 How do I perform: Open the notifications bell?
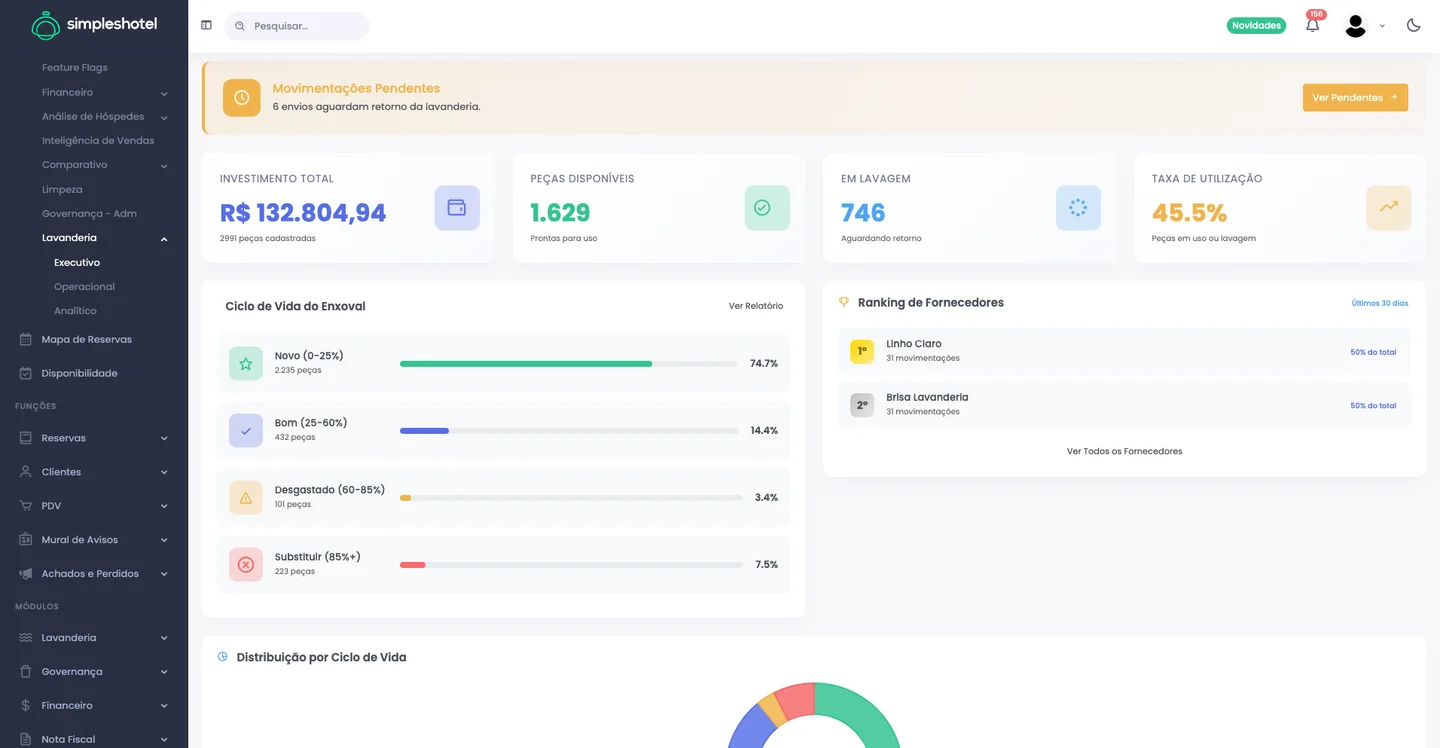point(1313,25)
